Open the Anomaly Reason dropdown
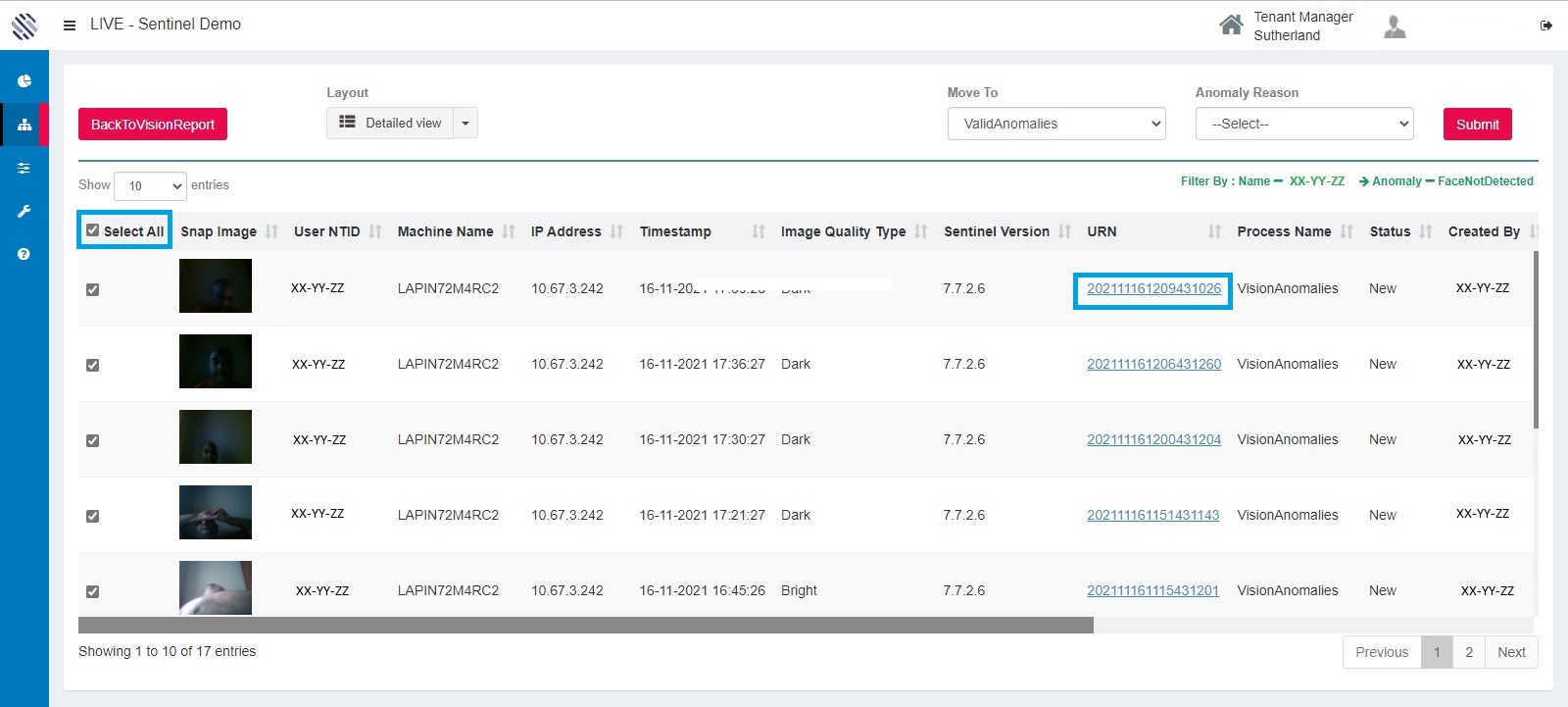The height and width of the screenshot is (707, 1568). (1303, 124)
